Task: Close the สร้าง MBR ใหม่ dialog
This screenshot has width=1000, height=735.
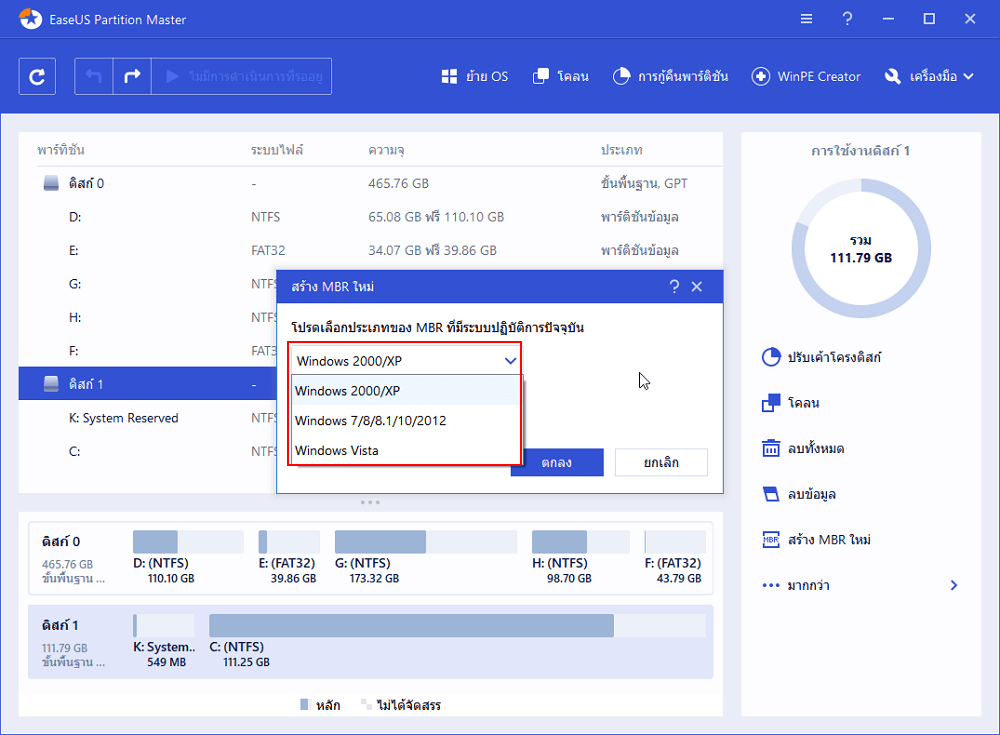Action: (x=697, y=286)
